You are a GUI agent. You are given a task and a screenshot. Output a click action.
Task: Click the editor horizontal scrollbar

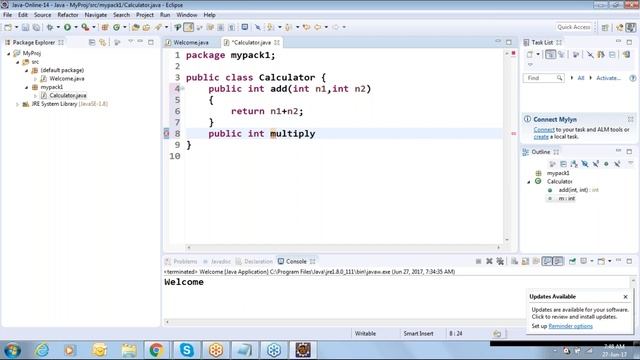343,247
